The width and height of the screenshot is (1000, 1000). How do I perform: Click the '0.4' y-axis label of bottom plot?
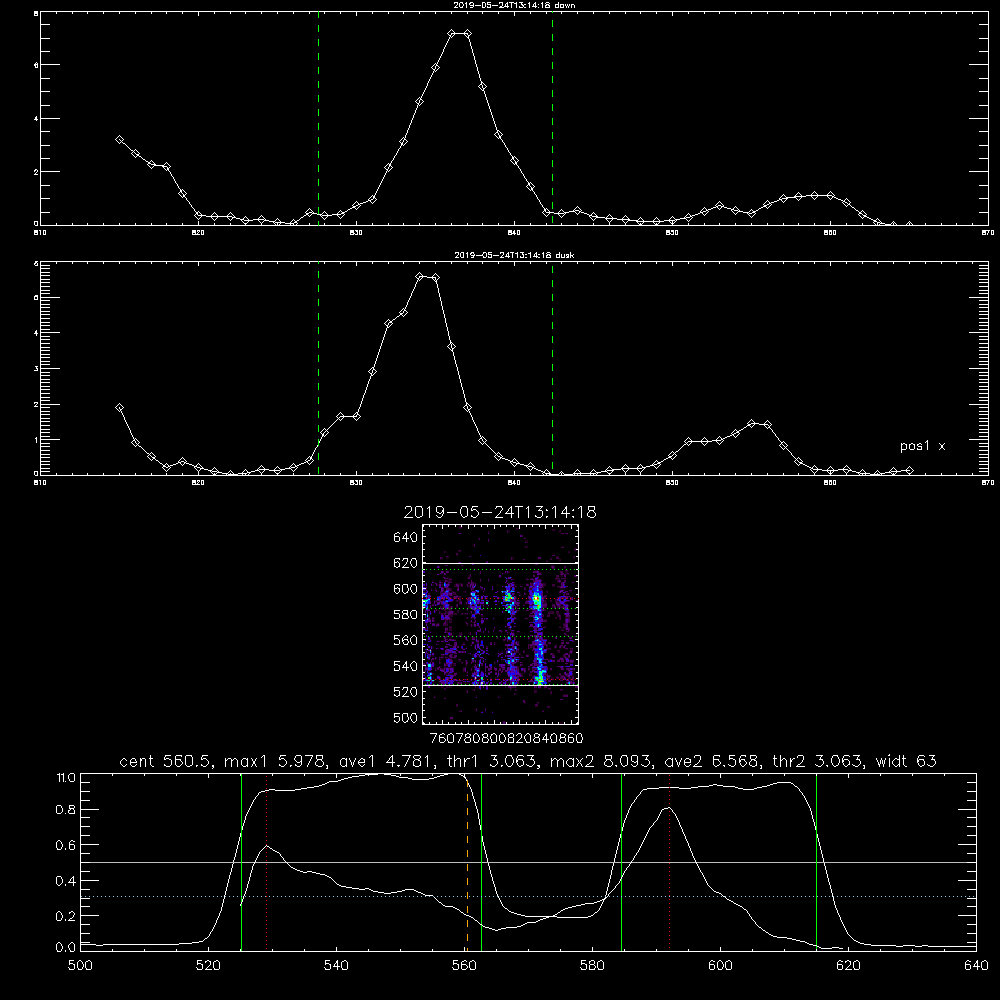pyautogui.click(x=65, y=881)
